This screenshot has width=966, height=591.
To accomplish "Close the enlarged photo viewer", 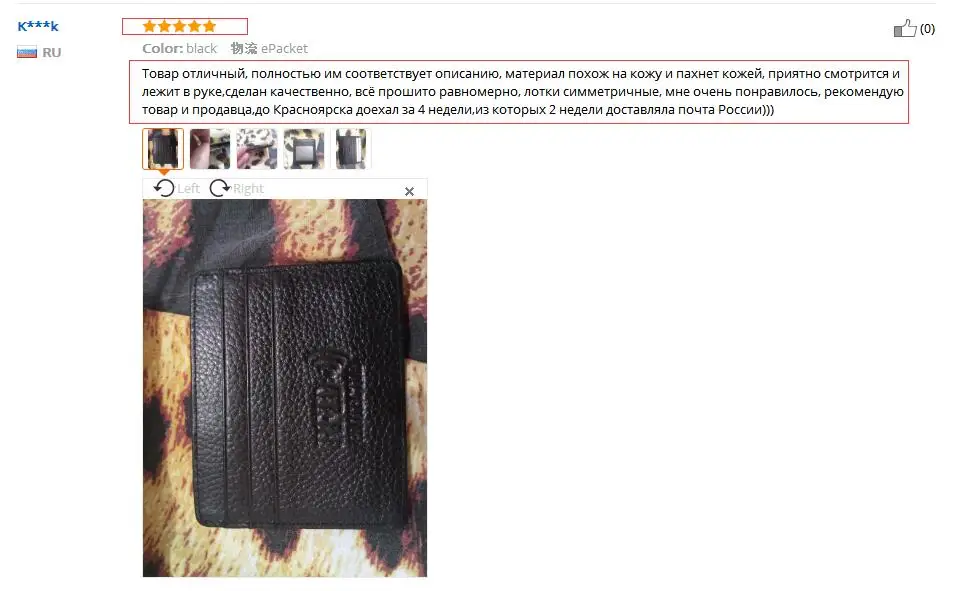I will pos(409,192).
